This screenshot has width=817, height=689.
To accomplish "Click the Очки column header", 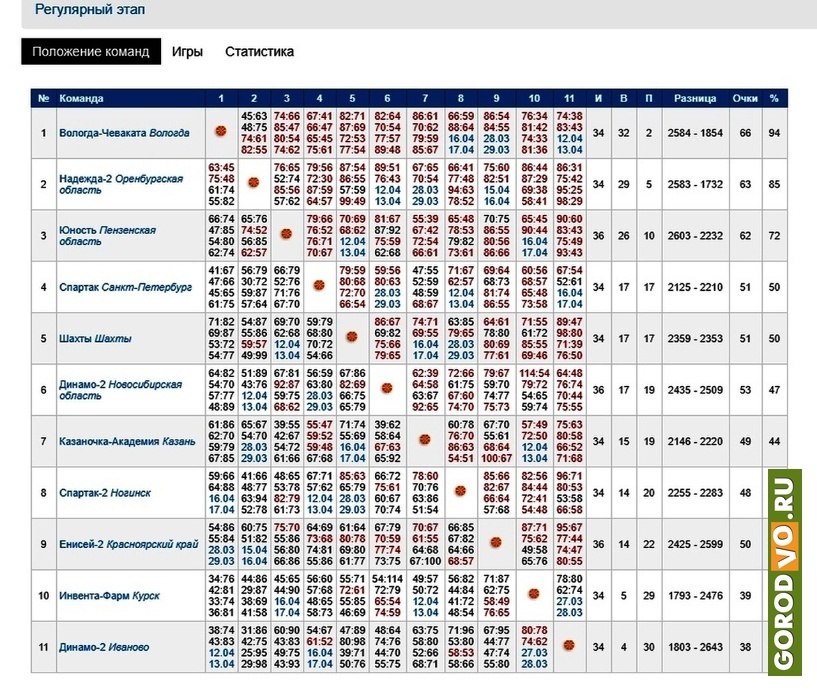I will 745,99.
